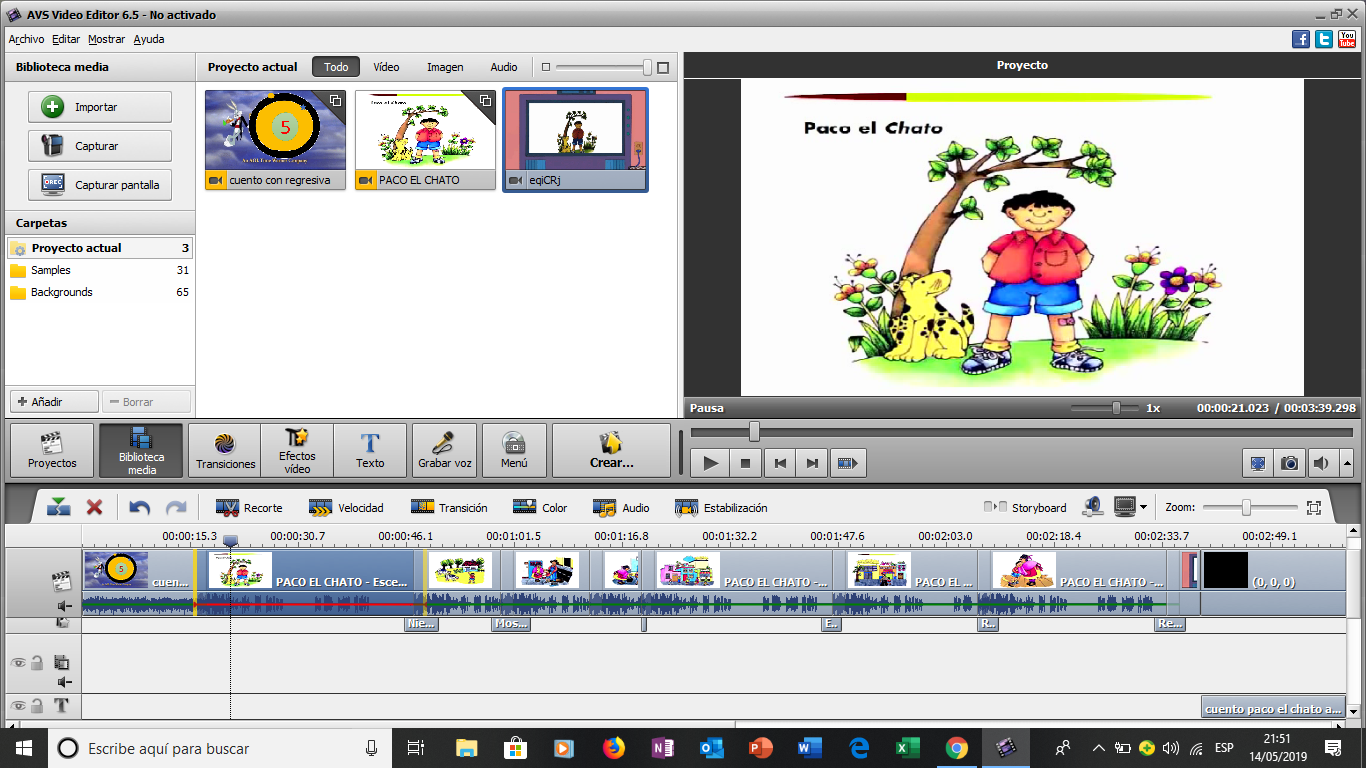Screen dimensions: 1366x768
Task: Open the Mostrar menu
Action: pos(106,39)
